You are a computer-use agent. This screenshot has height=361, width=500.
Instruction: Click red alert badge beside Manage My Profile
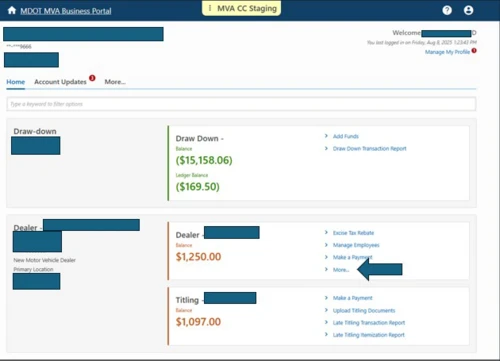point(474,51)
